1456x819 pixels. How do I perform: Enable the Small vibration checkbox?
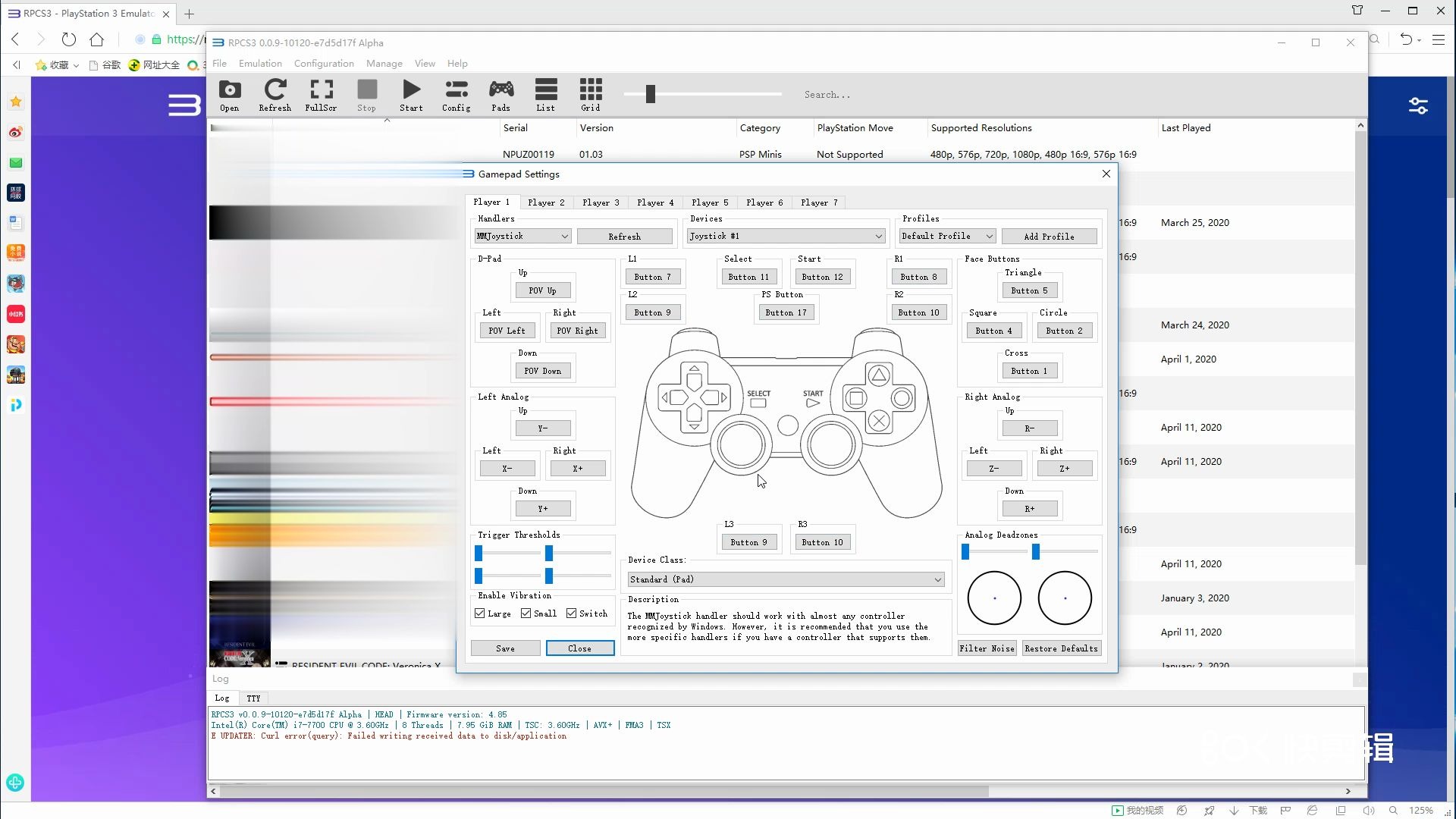point(526,613)
